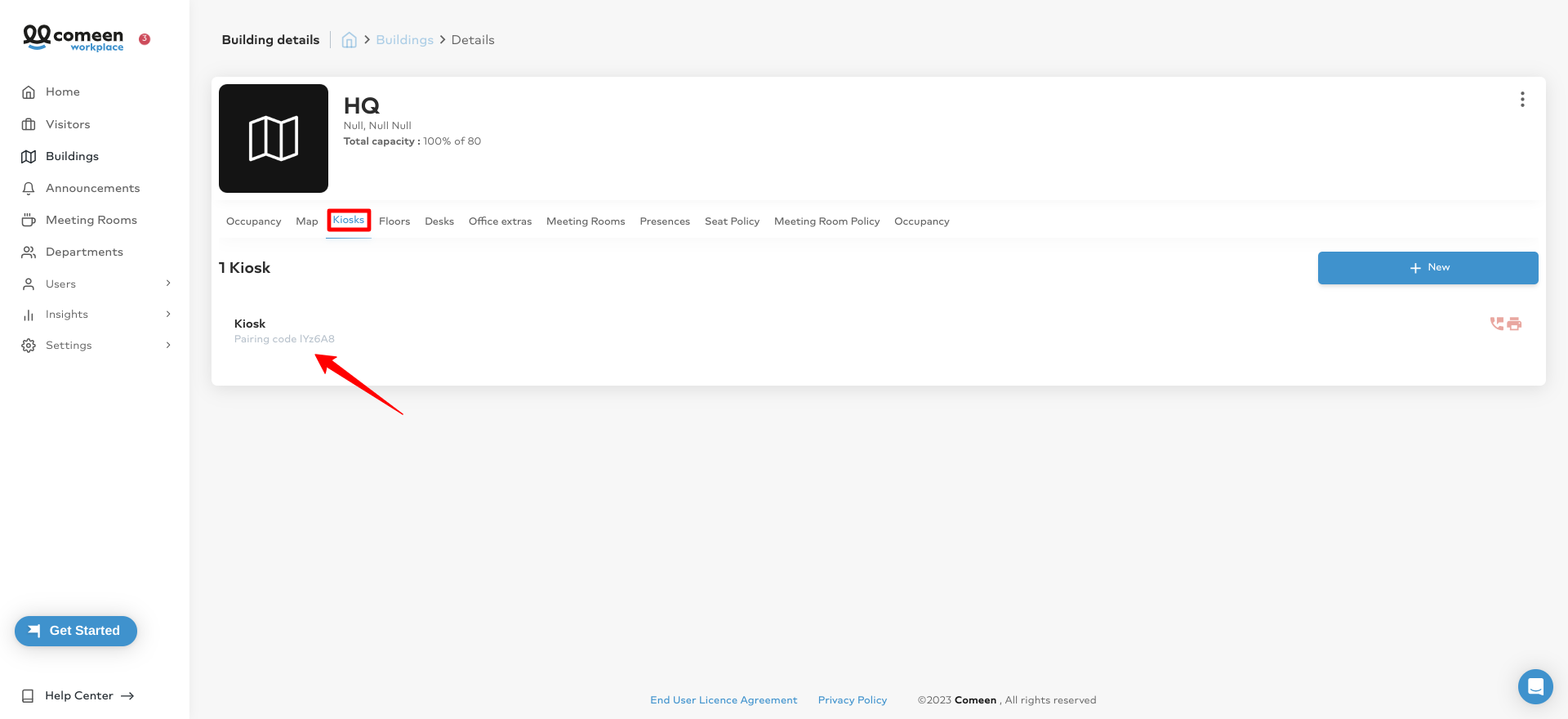Open the last Occupancy tab
Image resolution: width=1568 pixels, height=719 pixels.
pyautogui.click(x=922, y=221)
